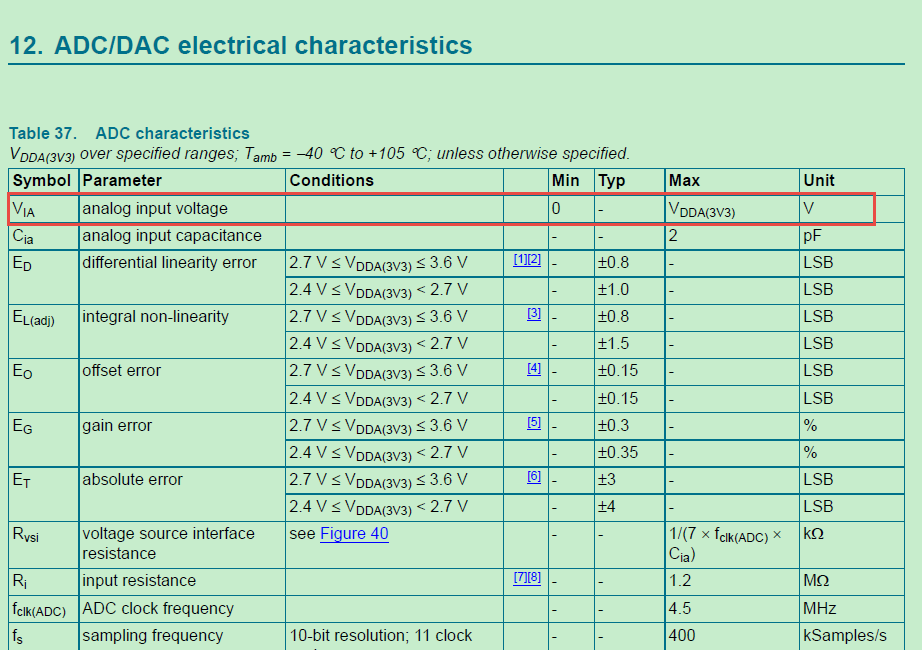
Task: Open footnote [4] beside offset error
Action: pyautogui.click(x=534, y=368)
